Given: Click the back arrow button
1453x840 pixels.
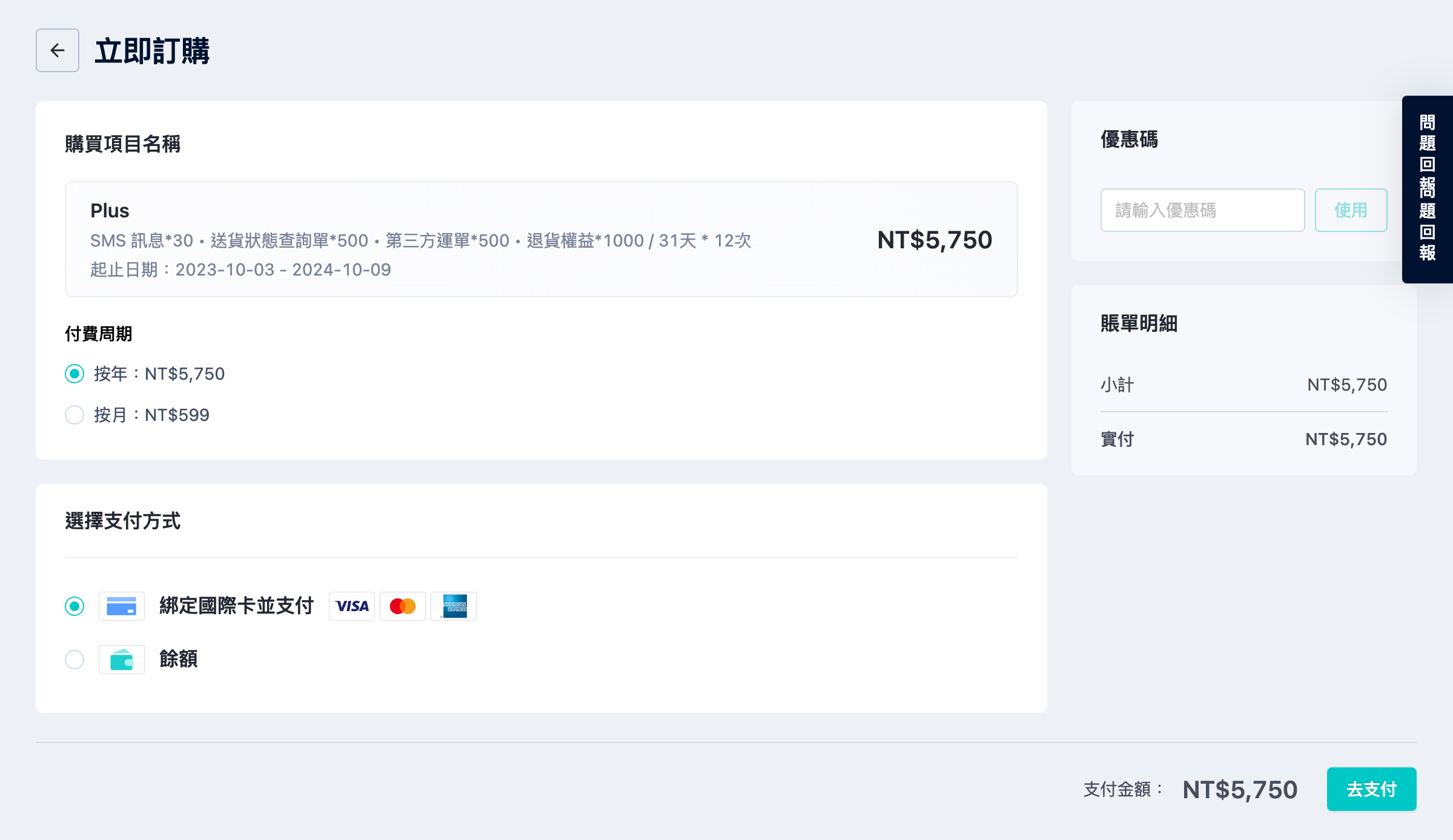Looking at the screenshot, I should point(58,50).
